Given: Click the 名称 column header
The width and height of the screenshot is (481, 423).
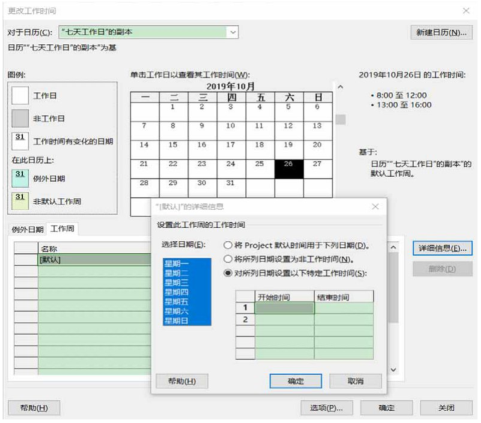Looking at the screenshot, I should click(x=94, y=248).
